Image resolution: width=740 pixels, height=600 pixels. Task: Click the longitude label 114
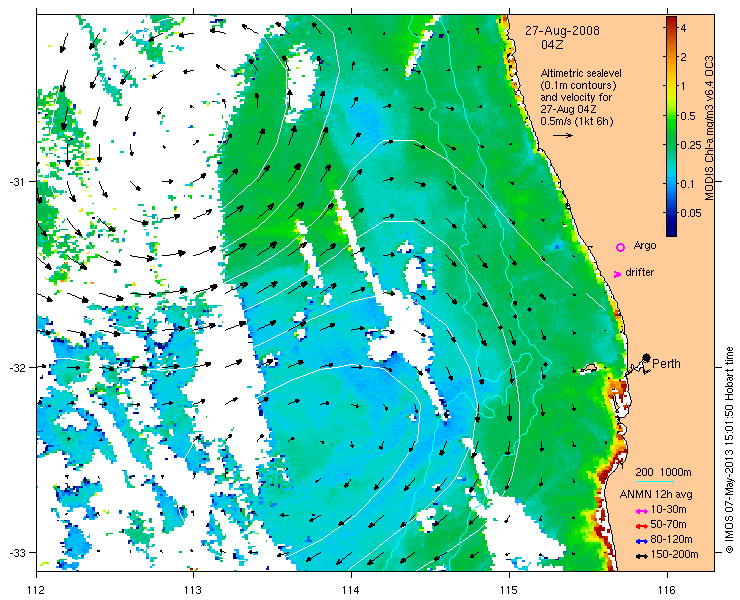coord(351,590)
